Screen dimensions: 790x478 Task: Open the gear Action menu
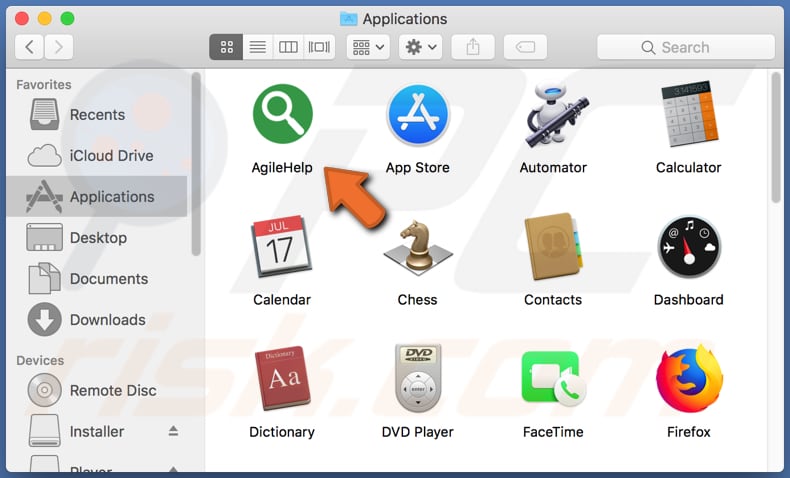[x=421, y=47]
